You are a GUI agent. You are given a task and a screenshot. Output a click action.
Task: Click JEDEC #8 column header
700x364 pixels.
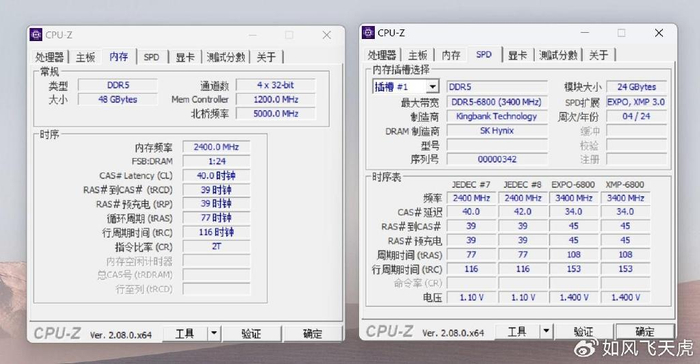[522, 184]
